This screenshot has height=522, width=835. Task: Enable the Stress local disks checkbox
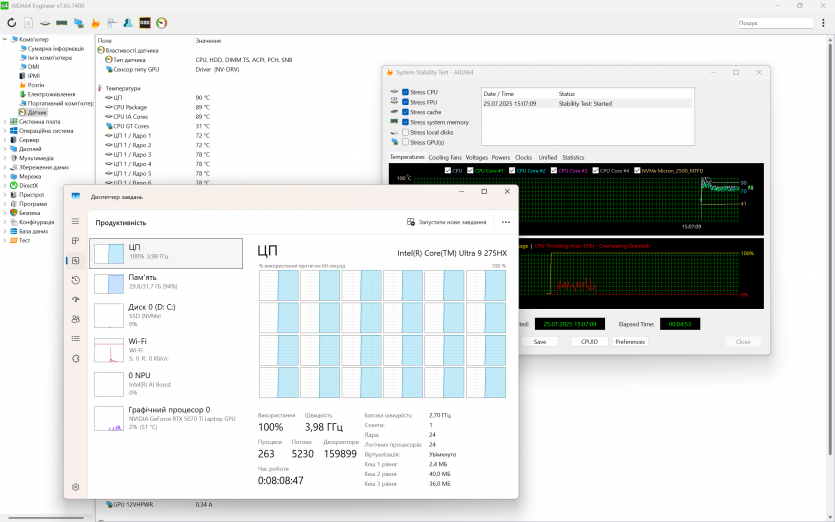click(x=405, y=132)
